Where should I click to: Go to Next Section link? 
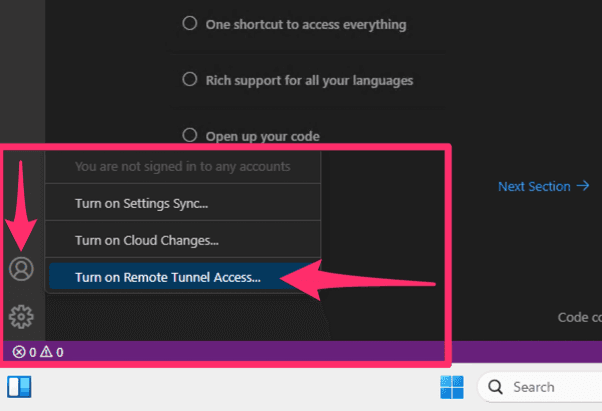pyautogui.click(x=534, y=186)
